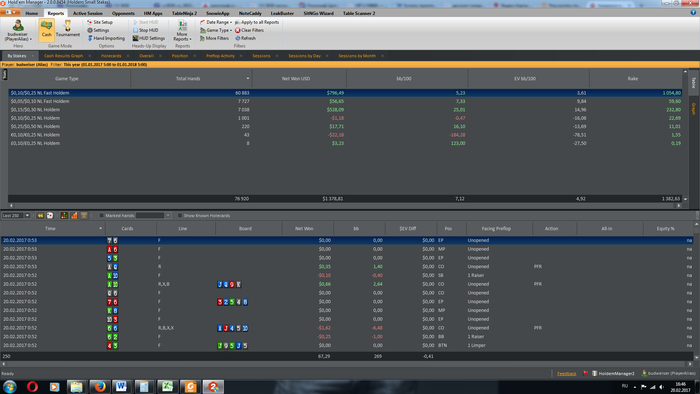
Task: Click Total Hands column sort arrow
Action: (248, 79)
